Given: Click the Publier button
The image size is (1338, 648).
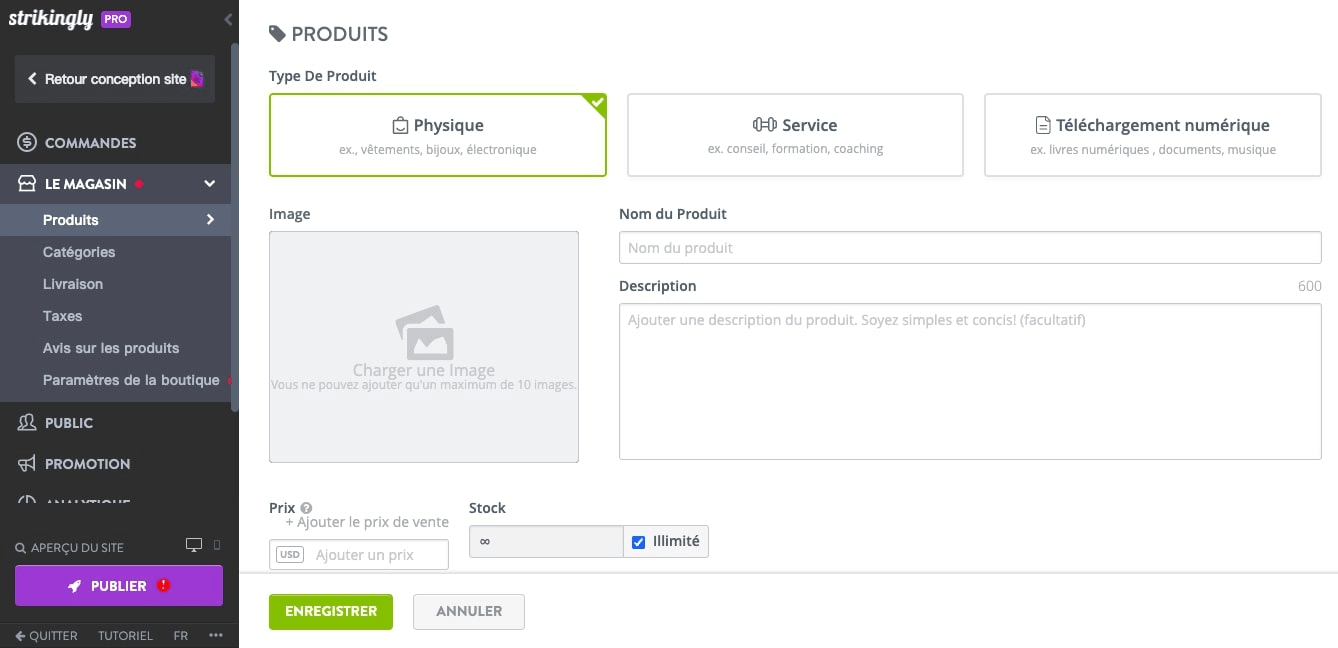Looking at the screenshot, I should coord(119,586).
